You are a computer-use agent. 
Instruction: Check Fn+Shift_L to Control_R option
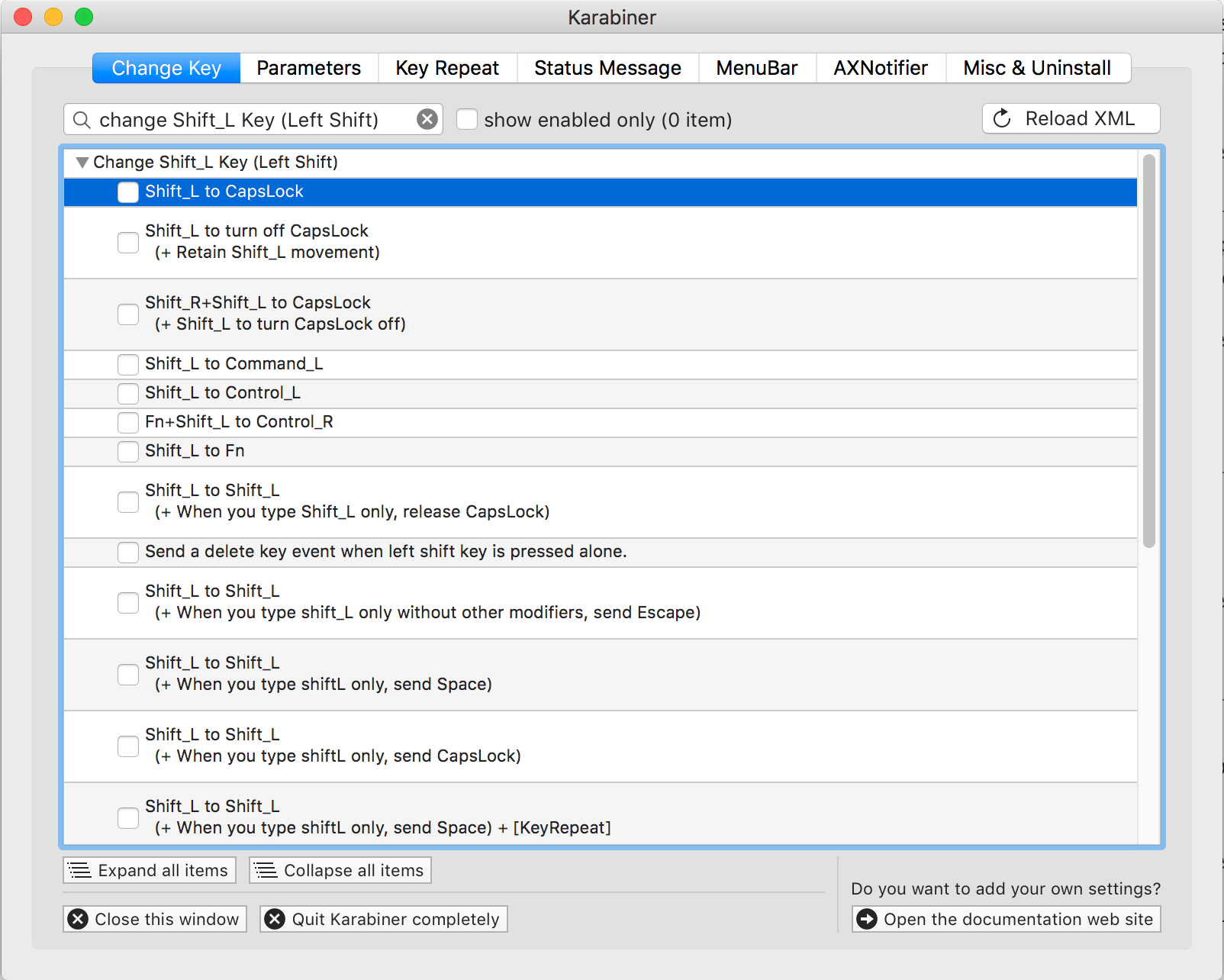(x=128, y=423)
